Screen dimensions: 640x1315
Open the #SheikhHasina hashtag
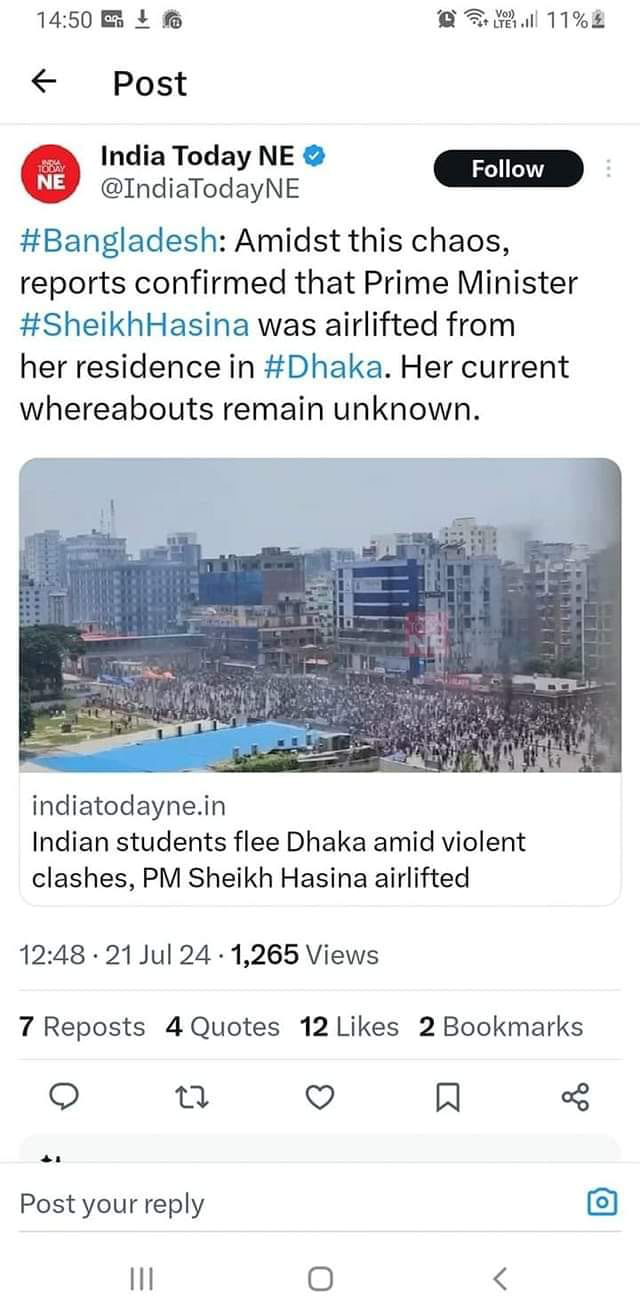pyautogui.click(x=135, y=325)
